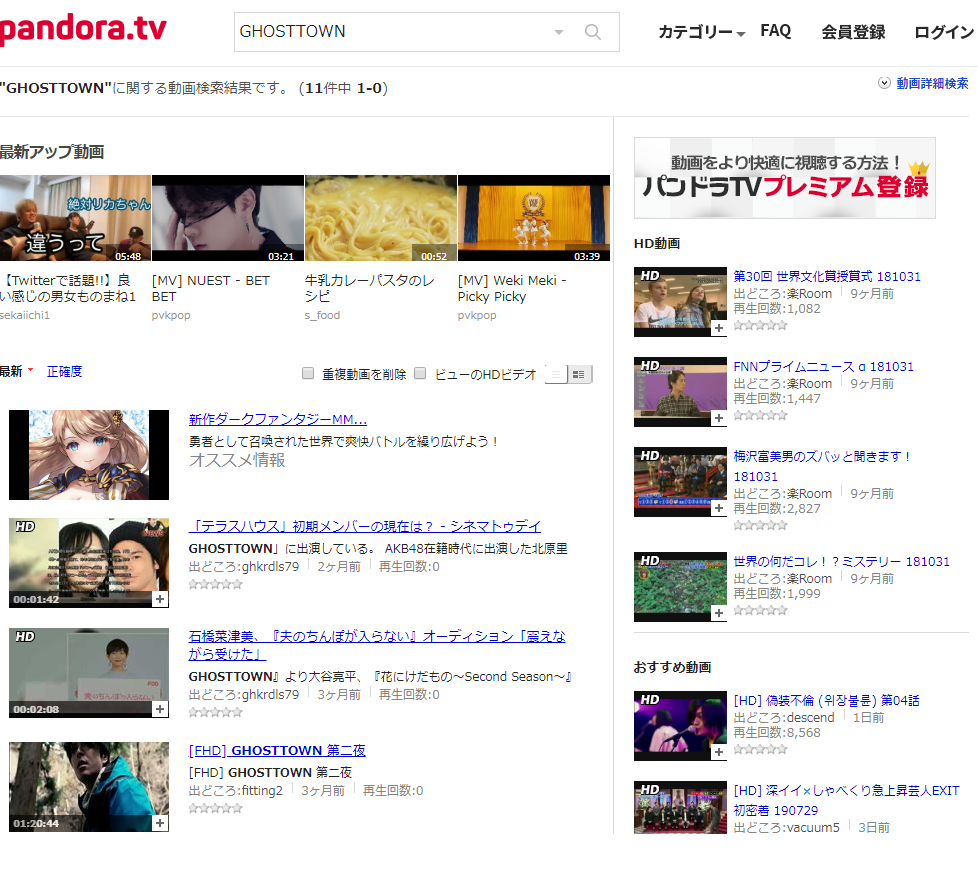Open the 牛乳カレーパスタ video thumbnail

point(380,218)
